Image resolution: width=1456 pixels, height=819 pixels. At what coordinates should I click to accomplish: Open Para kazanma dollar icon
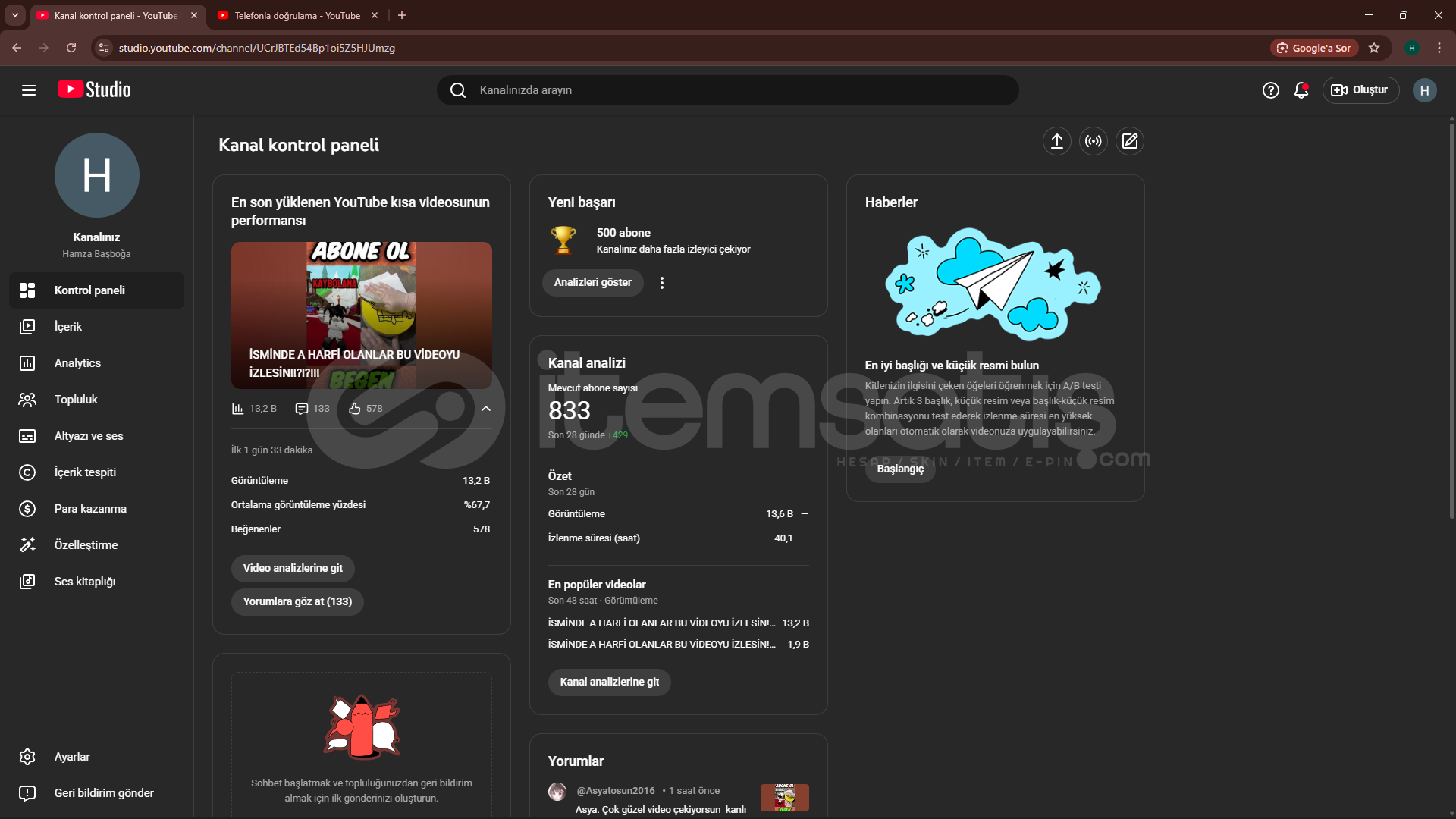pyautogui.click(x=27, y=509)
